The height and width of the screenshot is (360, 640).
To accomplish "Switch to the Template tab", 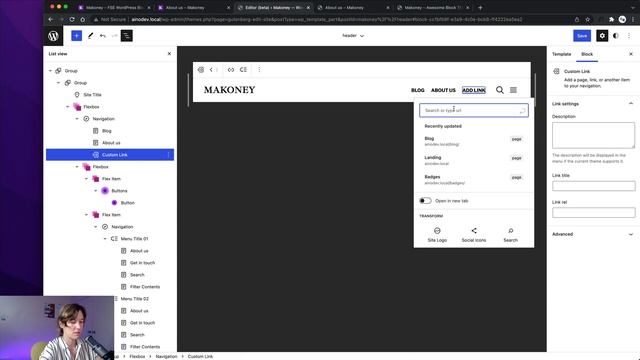I will pos(562,54).
